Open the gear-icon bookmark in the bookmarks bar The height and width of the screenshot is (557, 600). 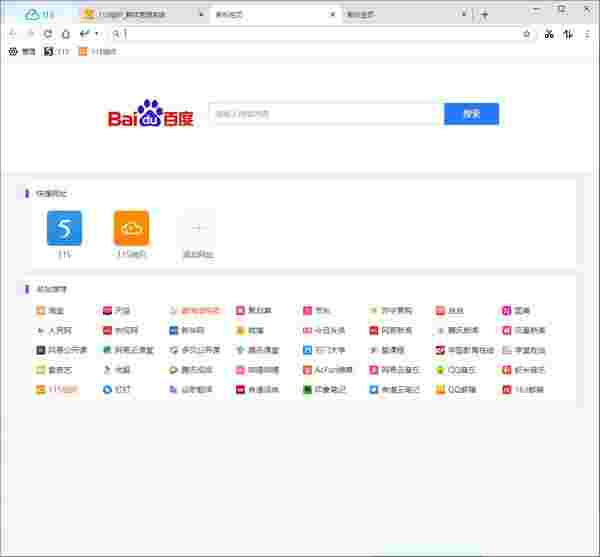tap(22, 51)
